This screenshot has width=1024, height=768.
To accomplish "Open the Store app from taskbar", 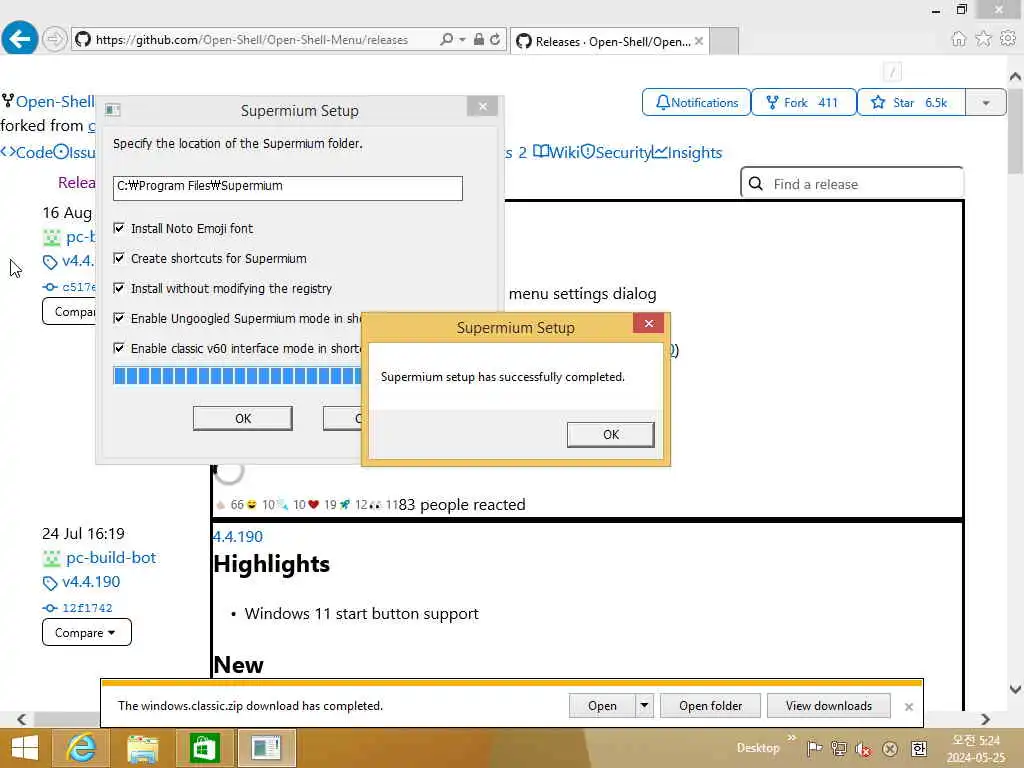I will click(x=204, y=748).
